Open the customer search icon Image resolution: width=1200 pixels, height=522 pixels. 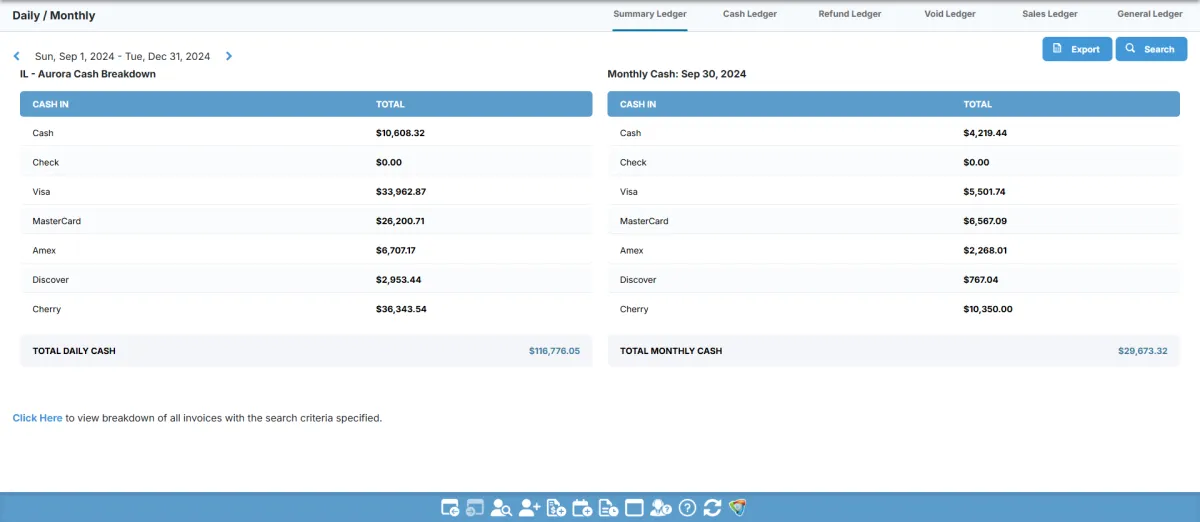pyautogui.click(x=502, y=508)
